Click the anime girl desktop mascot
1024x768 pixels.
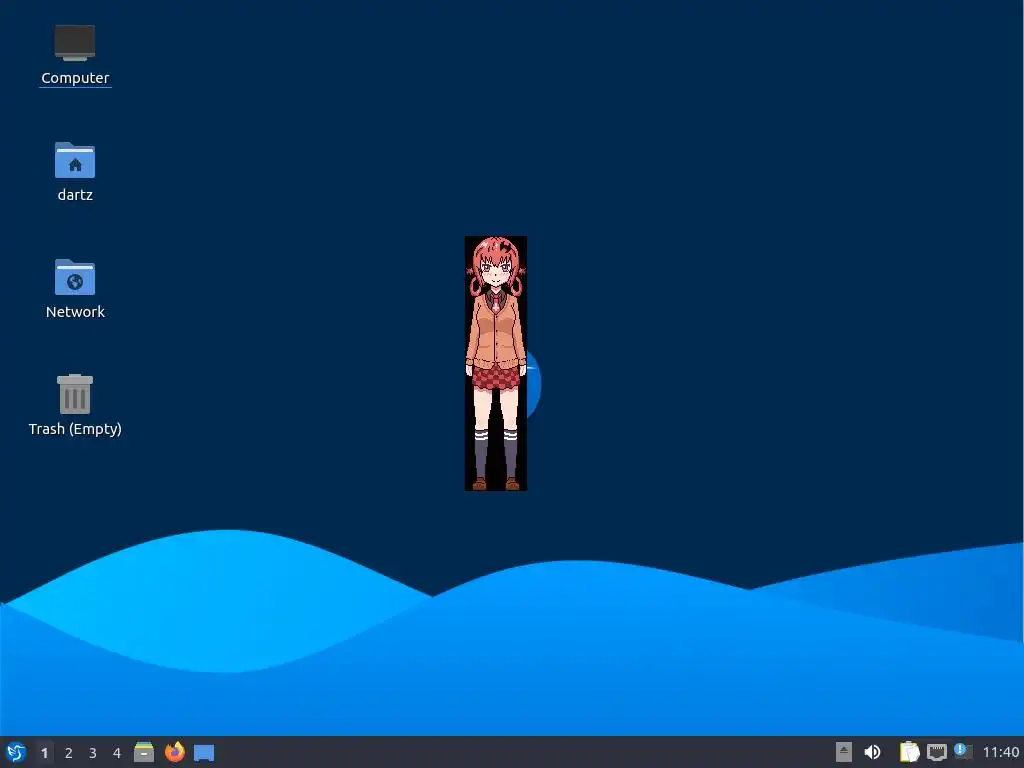coord(496,364)
